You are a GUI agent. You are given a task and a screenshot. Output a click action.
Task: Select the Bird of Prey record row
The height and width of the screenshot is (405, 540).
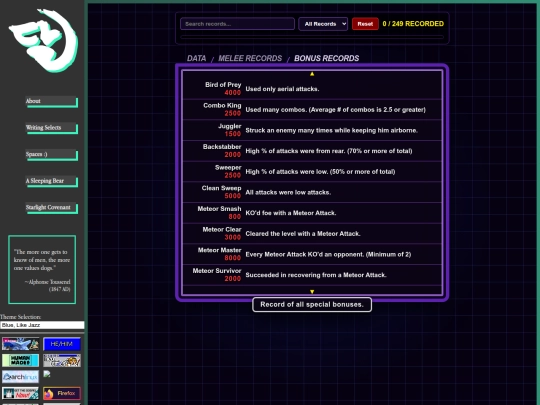coord(312,89)
